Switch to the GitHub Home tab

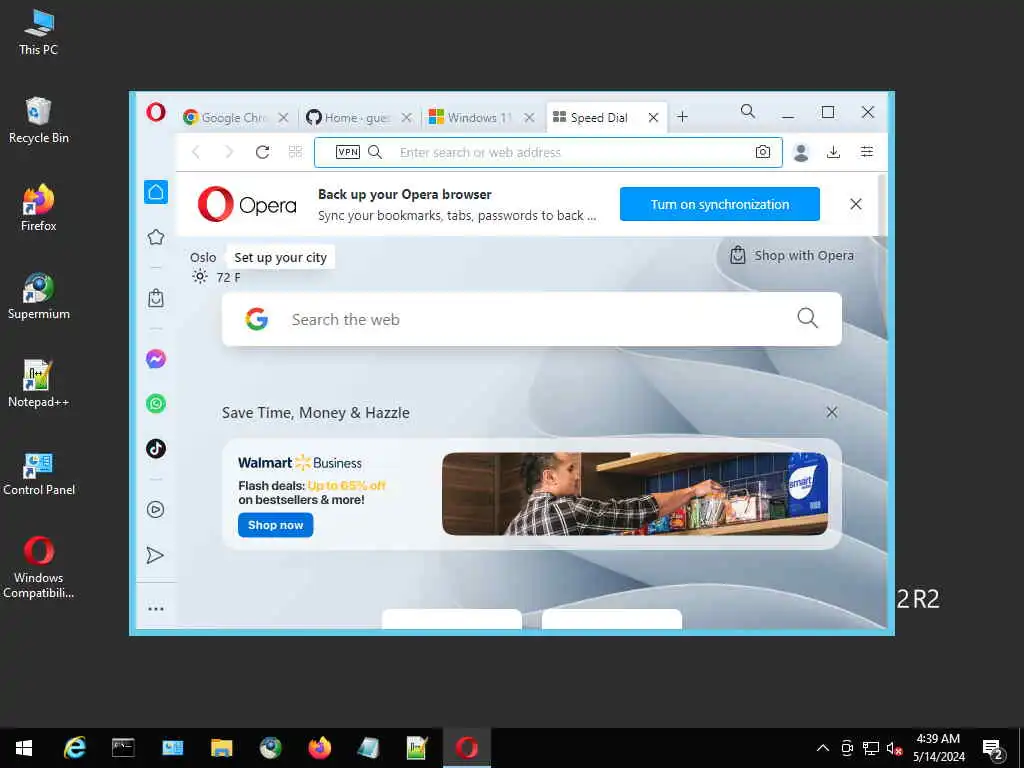(356, 118)
